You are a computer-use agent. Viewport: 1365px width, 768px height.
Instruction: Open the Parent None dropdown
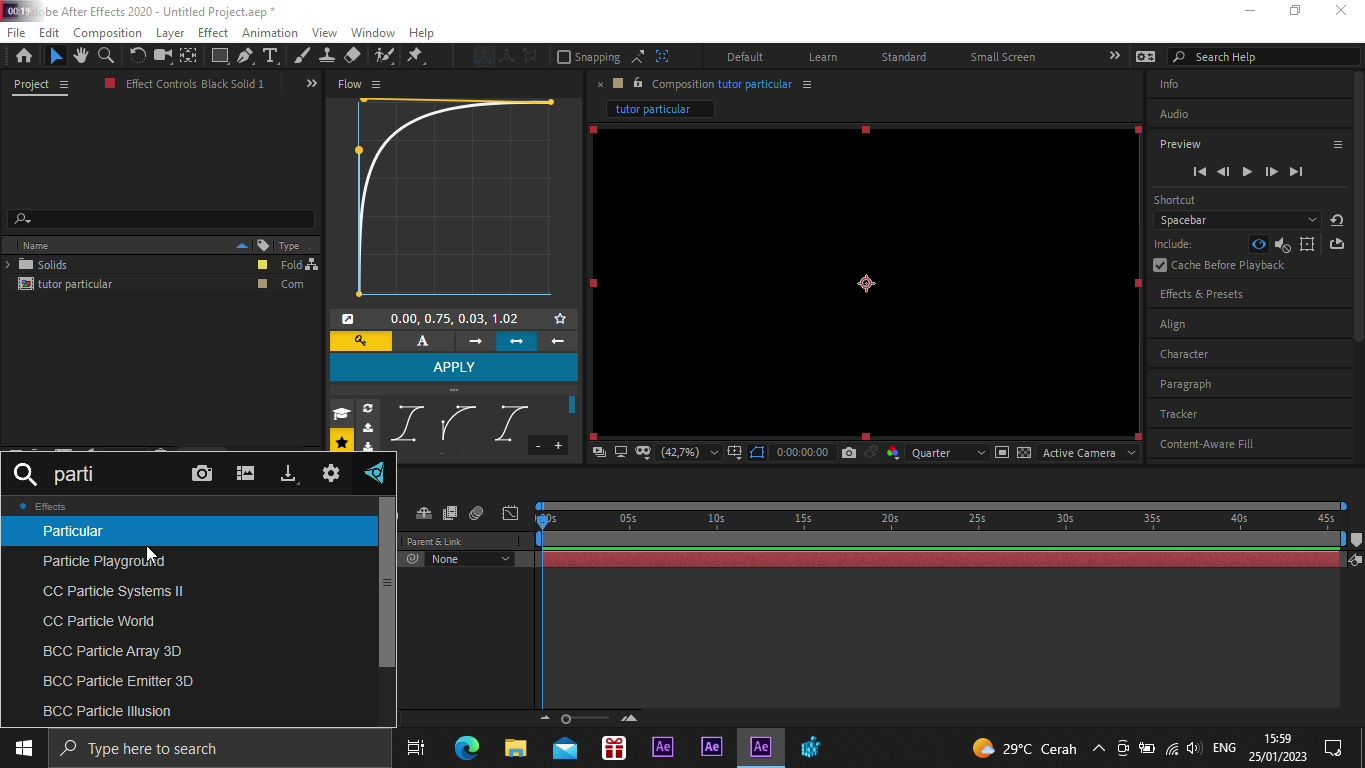470,559
